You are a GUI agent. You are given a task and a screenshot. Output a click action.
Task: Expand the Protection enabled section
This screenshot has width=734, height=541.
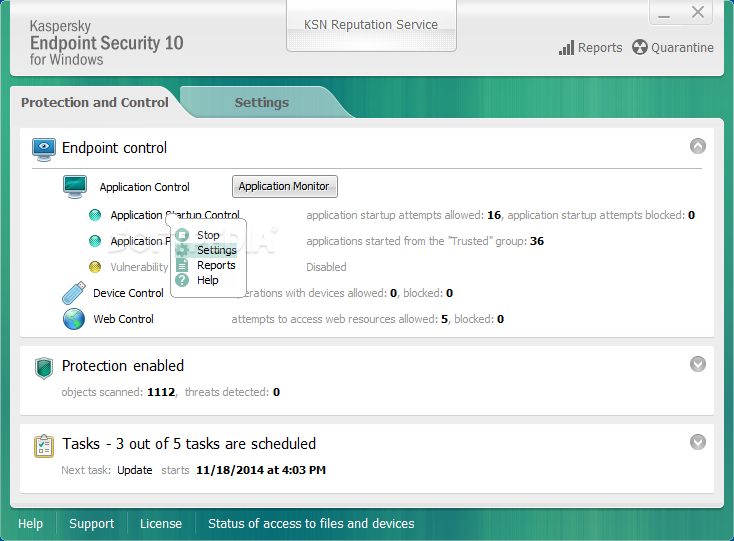697,364
